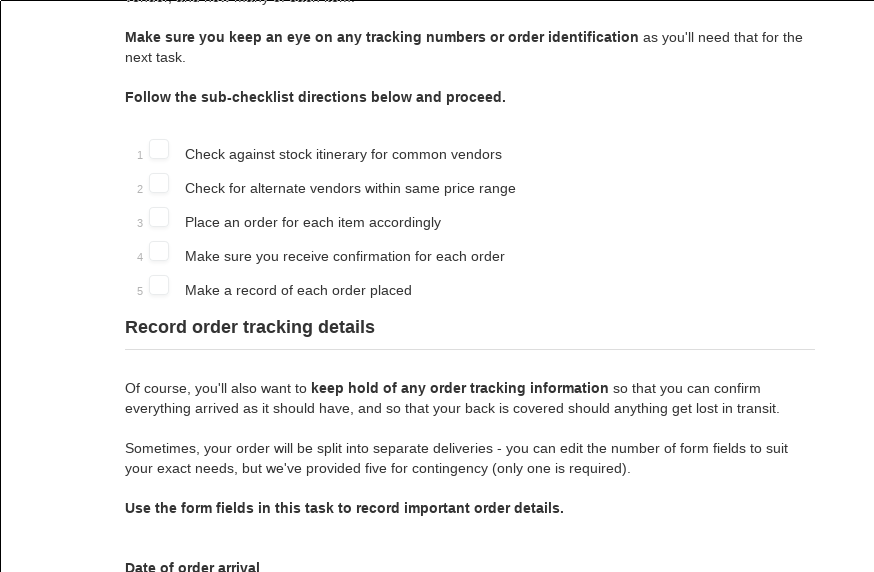
Task: Click 'Follow the sub-checklist directions below' text
Action: 315,97
